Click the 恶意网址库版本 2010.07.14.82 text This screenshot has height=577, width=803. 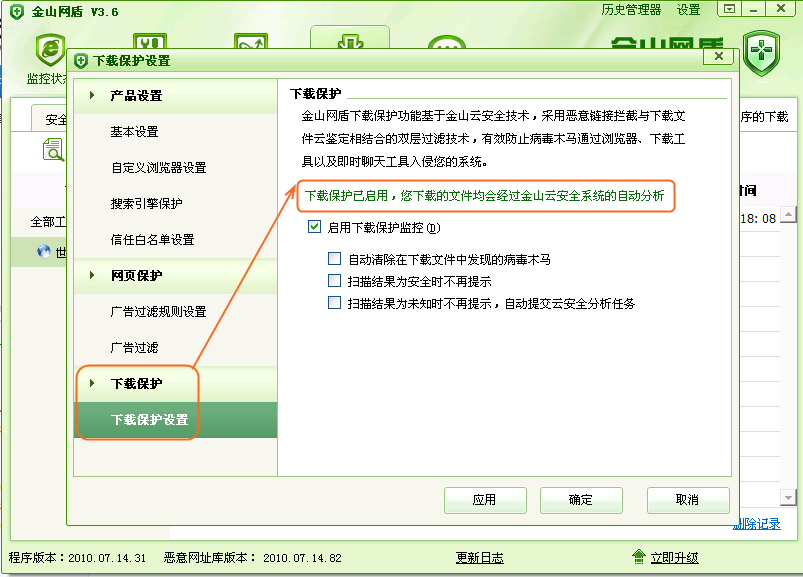252,558
